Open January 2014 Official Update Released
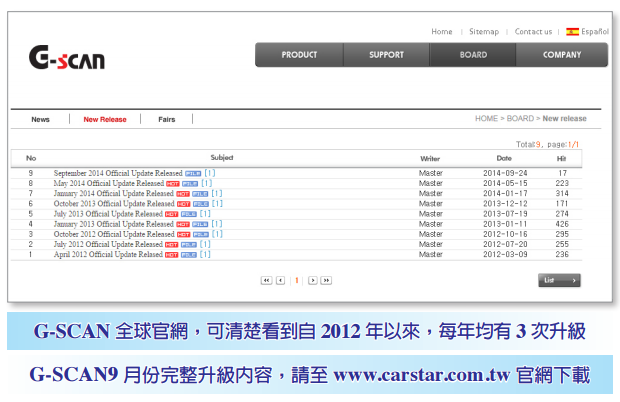The image size is (620, 402). point(113,194)
